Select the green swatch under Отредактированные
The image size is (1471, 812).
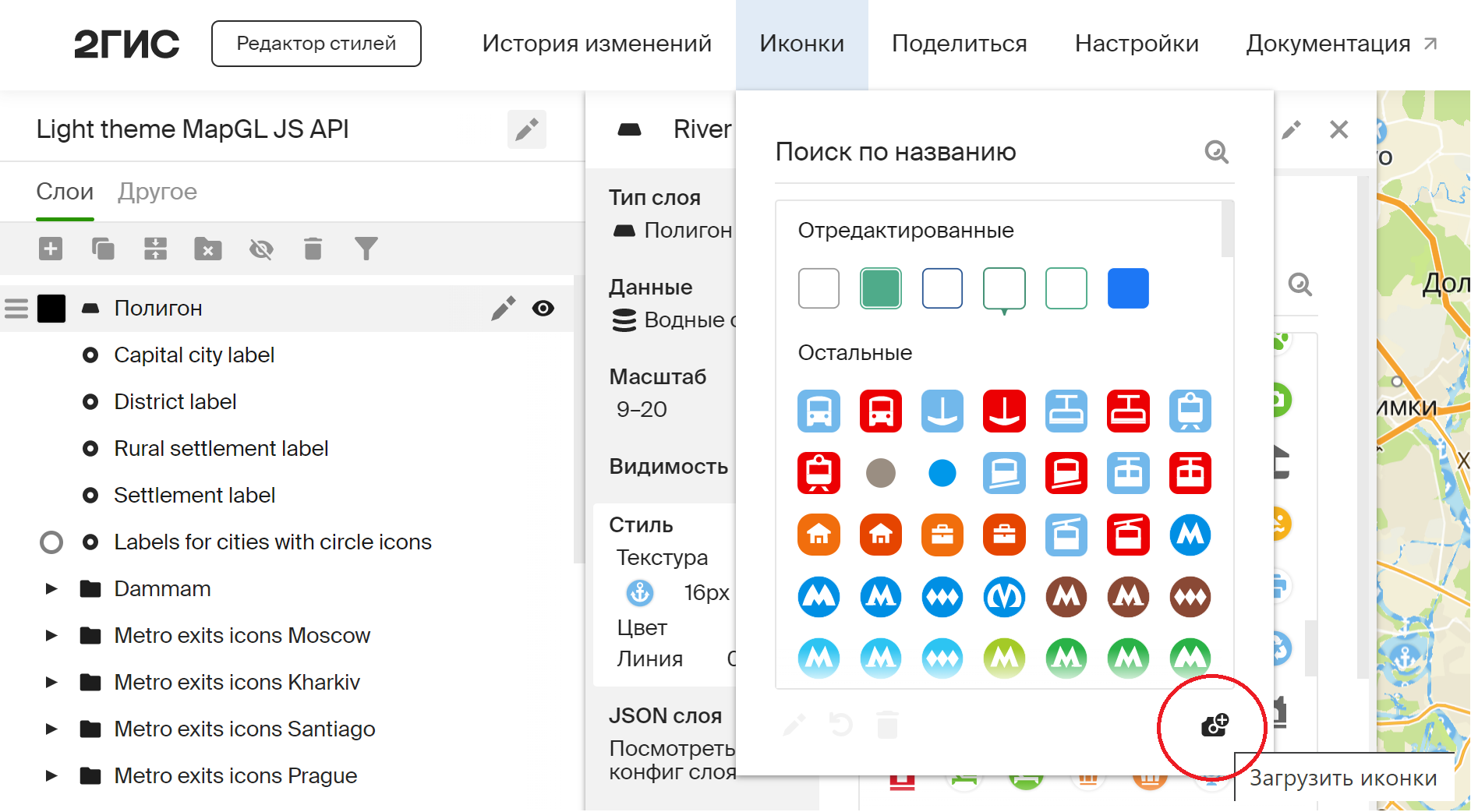coord(880,288)
